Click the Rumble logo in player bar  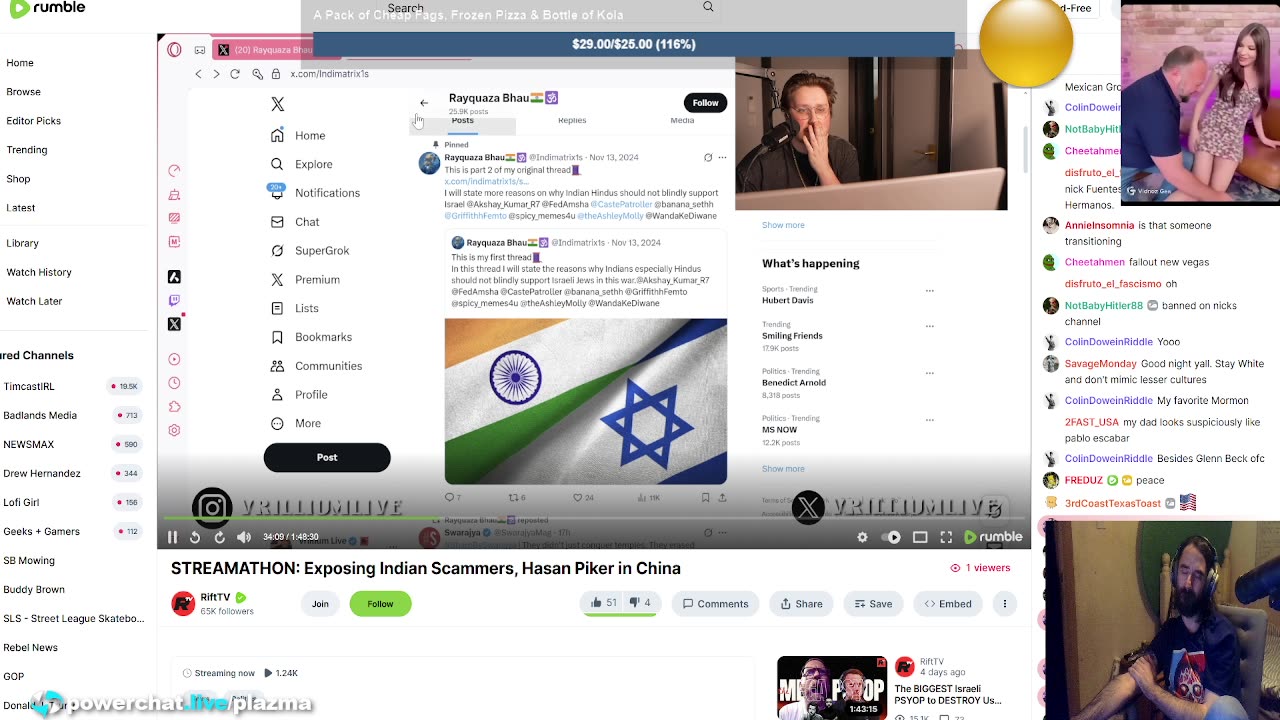tap(993, 537)
